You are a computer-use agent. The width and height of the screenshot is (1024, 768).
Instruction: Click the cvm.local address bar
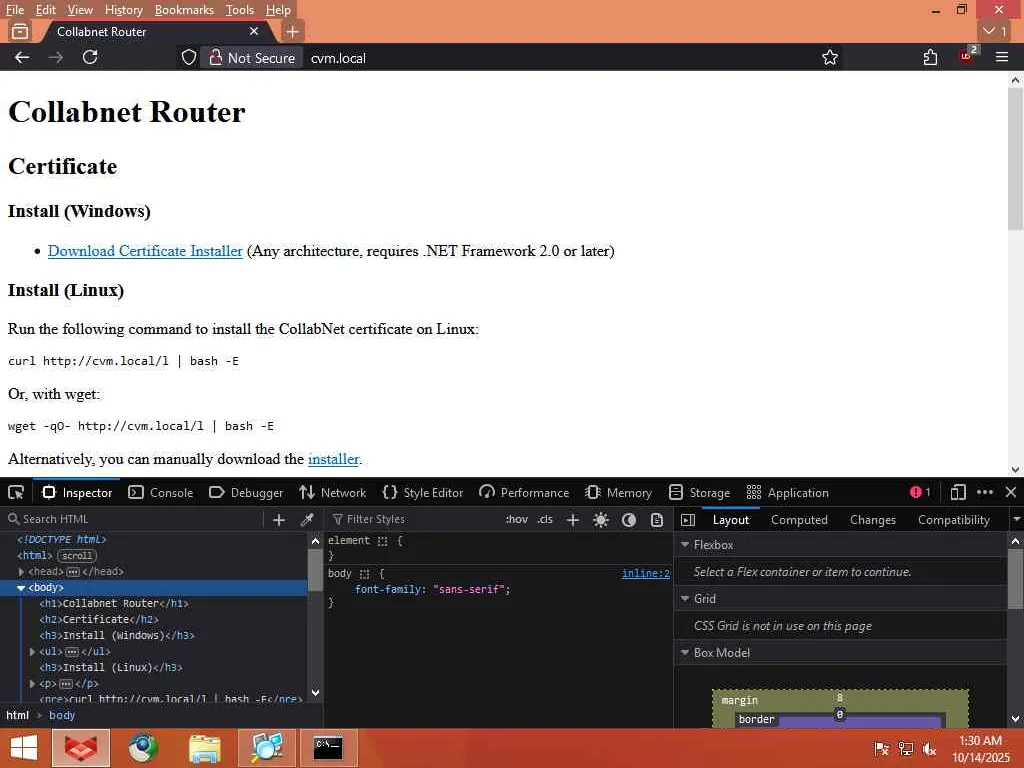coord(562,58)
